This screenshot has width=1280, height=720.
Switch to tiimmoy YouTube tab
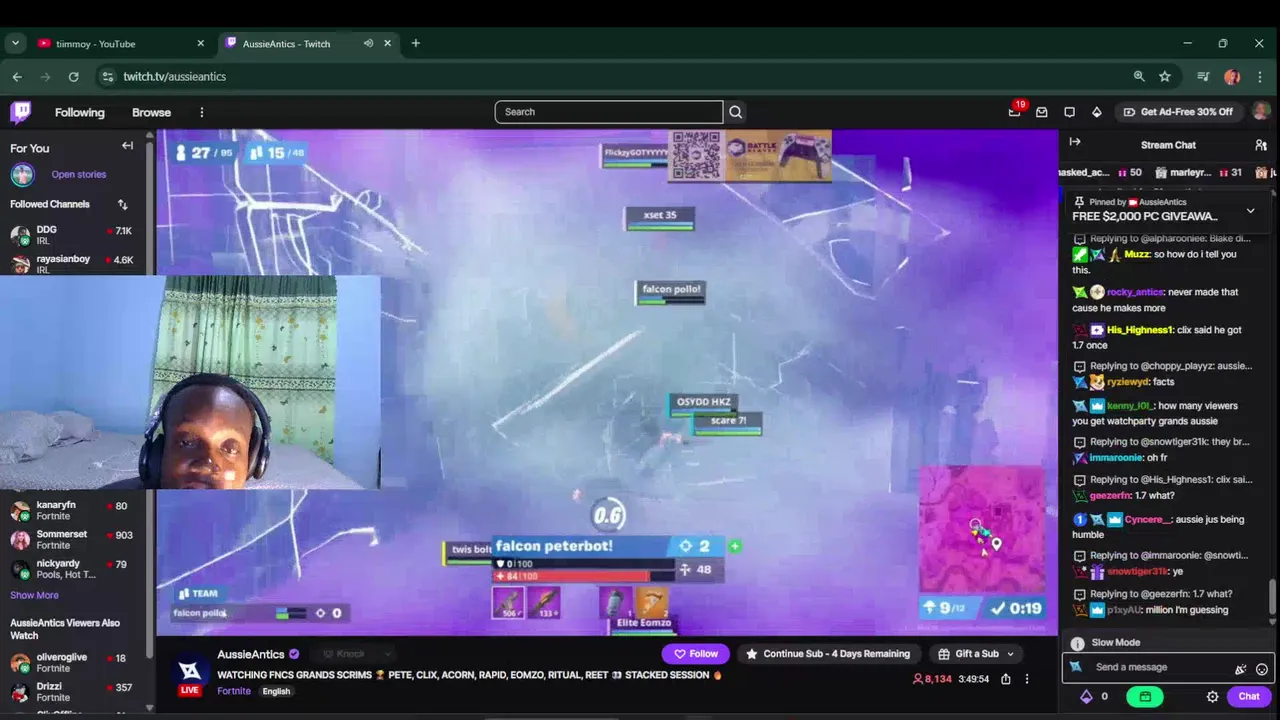(x=121, y=44)
